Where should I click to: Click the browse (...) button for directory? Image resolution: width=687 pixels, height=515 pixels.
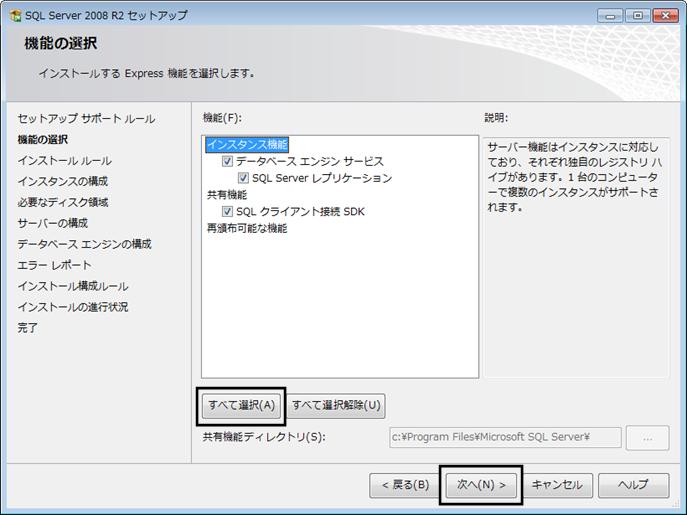[x=648, y=437]
